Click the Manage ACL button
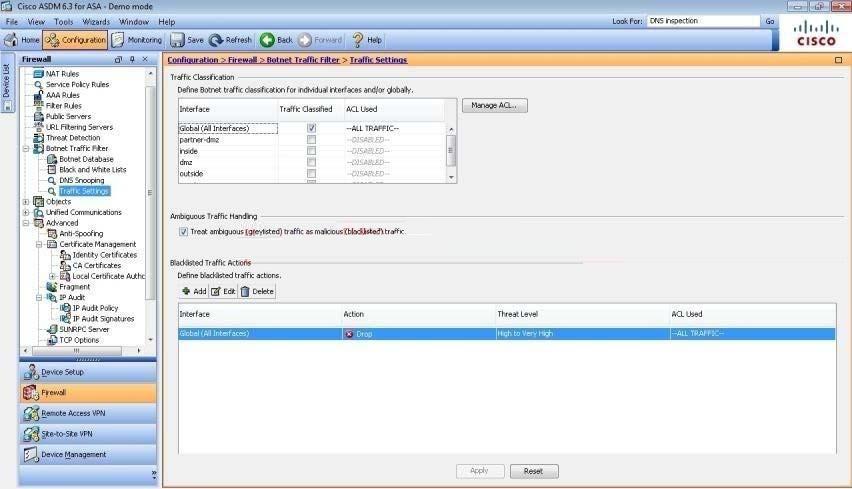852x489 pixels. [494, 105]
